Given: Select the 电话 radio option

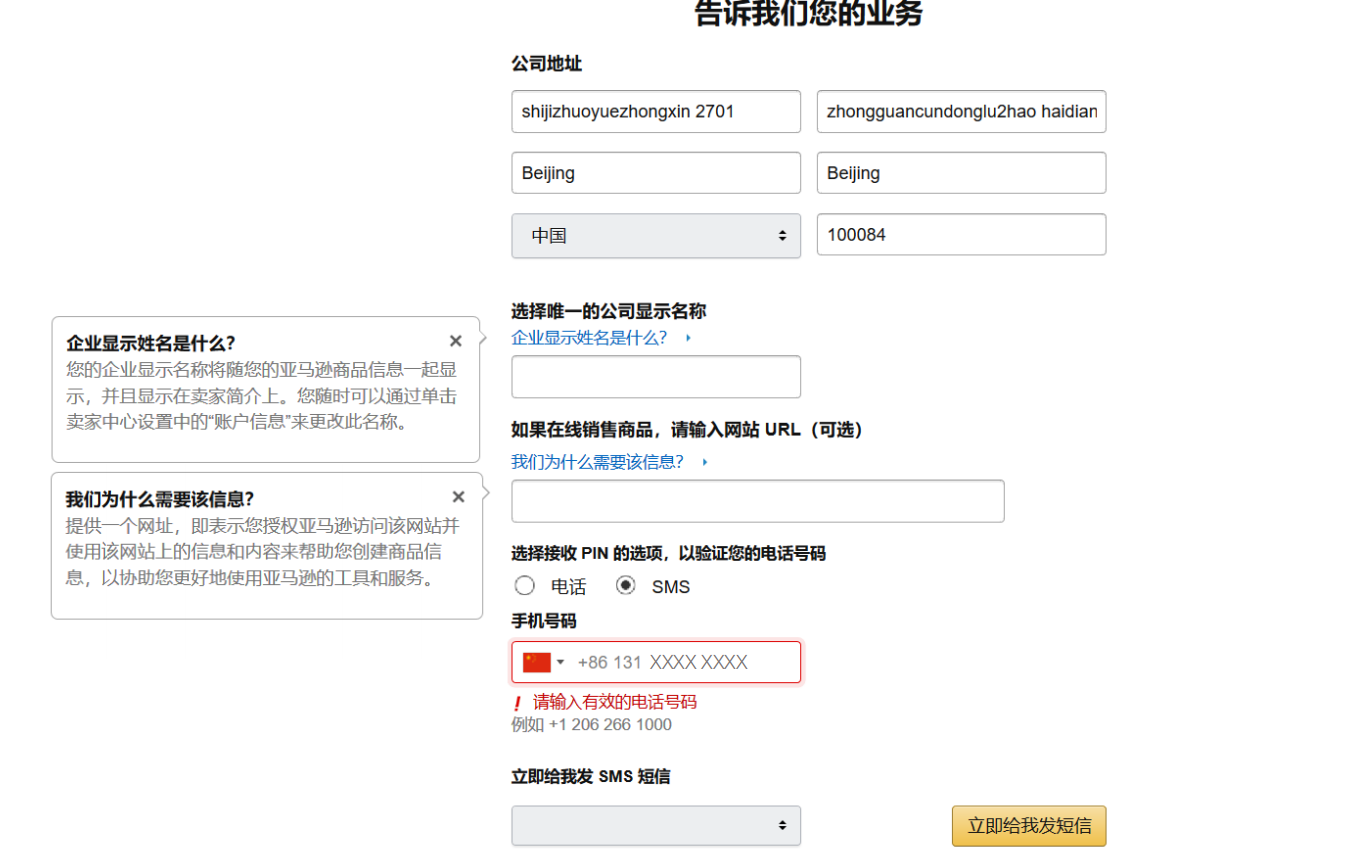Looking at the screenshot, I should point(524,586).
